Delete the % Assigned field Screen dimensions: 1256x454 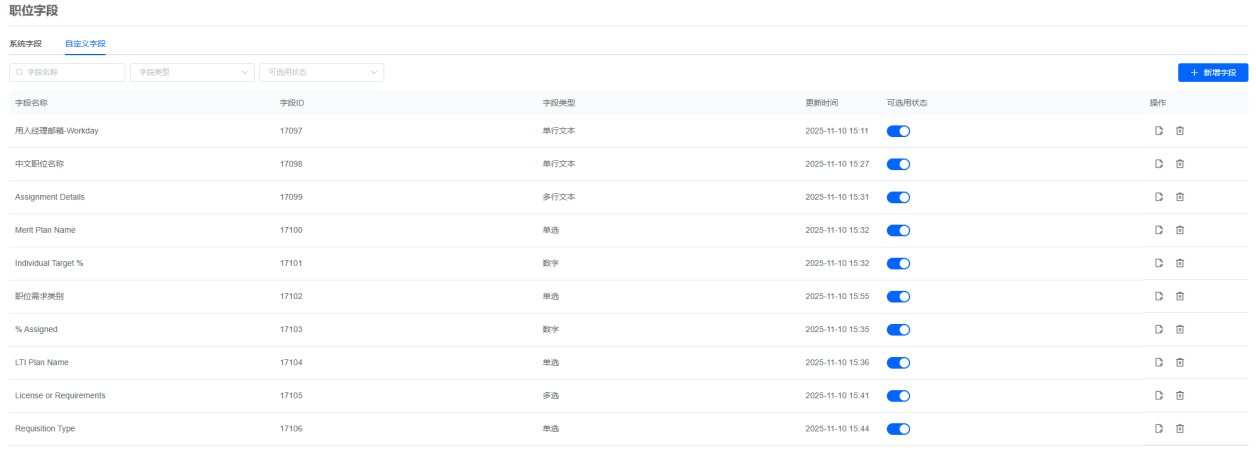[x=1180, y=329]
